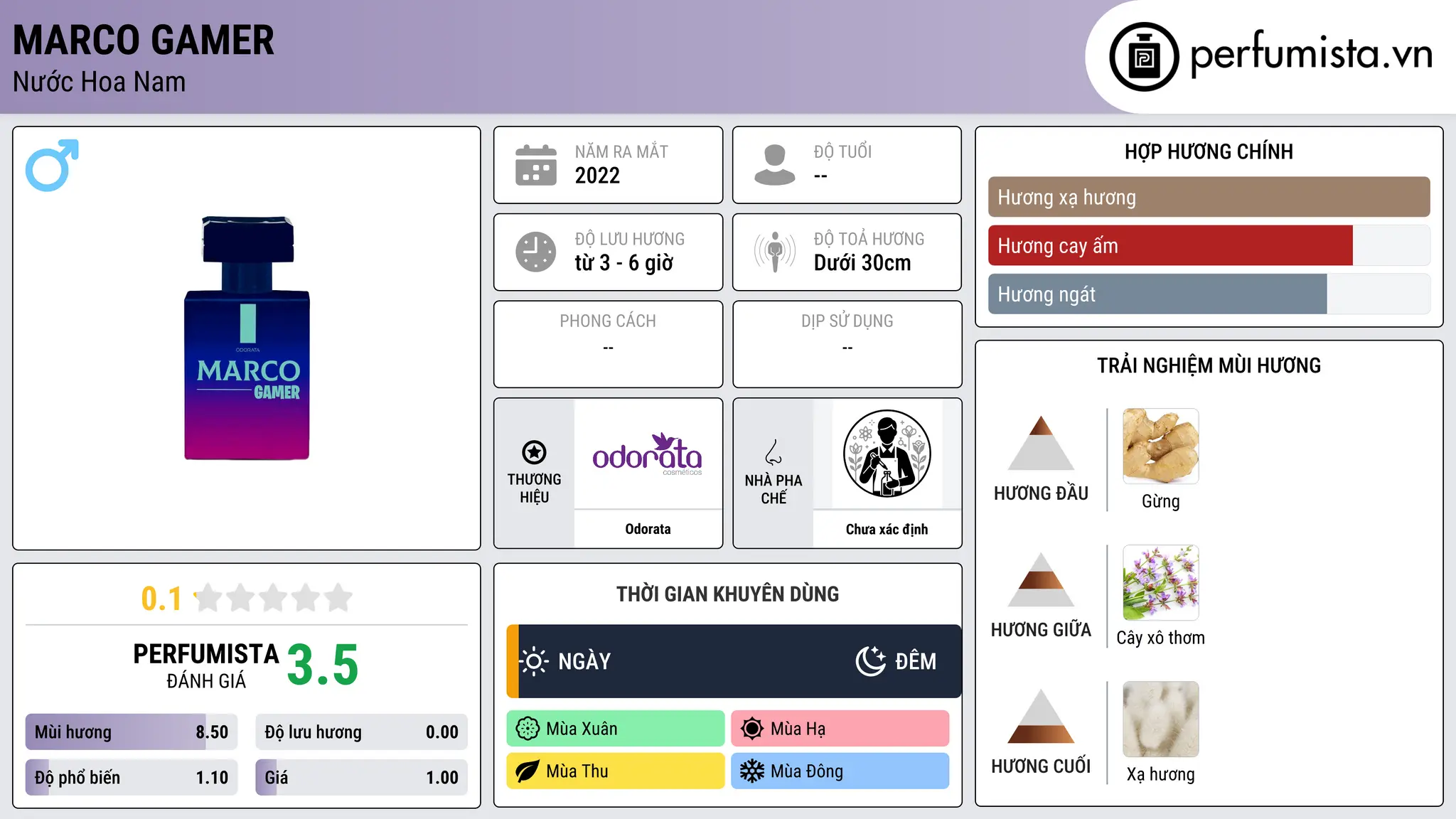Click the Gừng note label

(x=1160, y=501)
